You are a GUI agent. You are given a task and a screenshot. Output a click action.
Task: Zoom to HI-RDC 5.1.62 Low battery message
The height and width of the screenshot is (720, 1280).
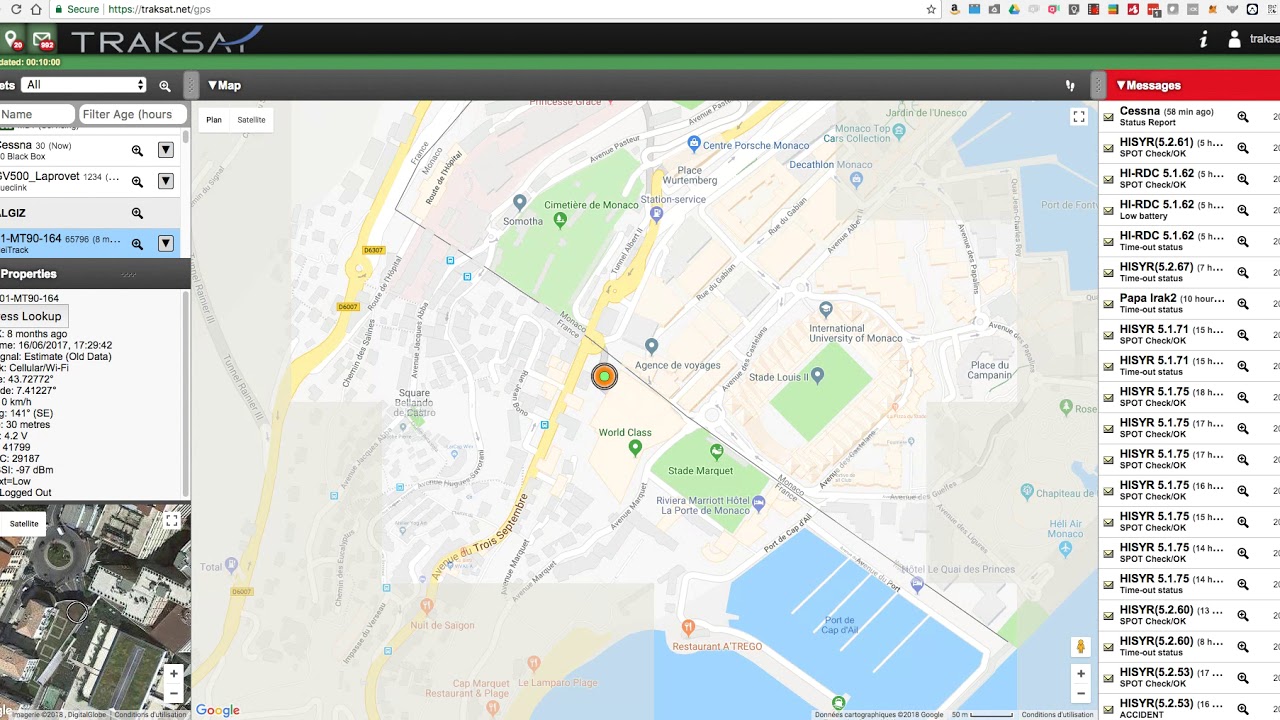(x=1243, y=210)
